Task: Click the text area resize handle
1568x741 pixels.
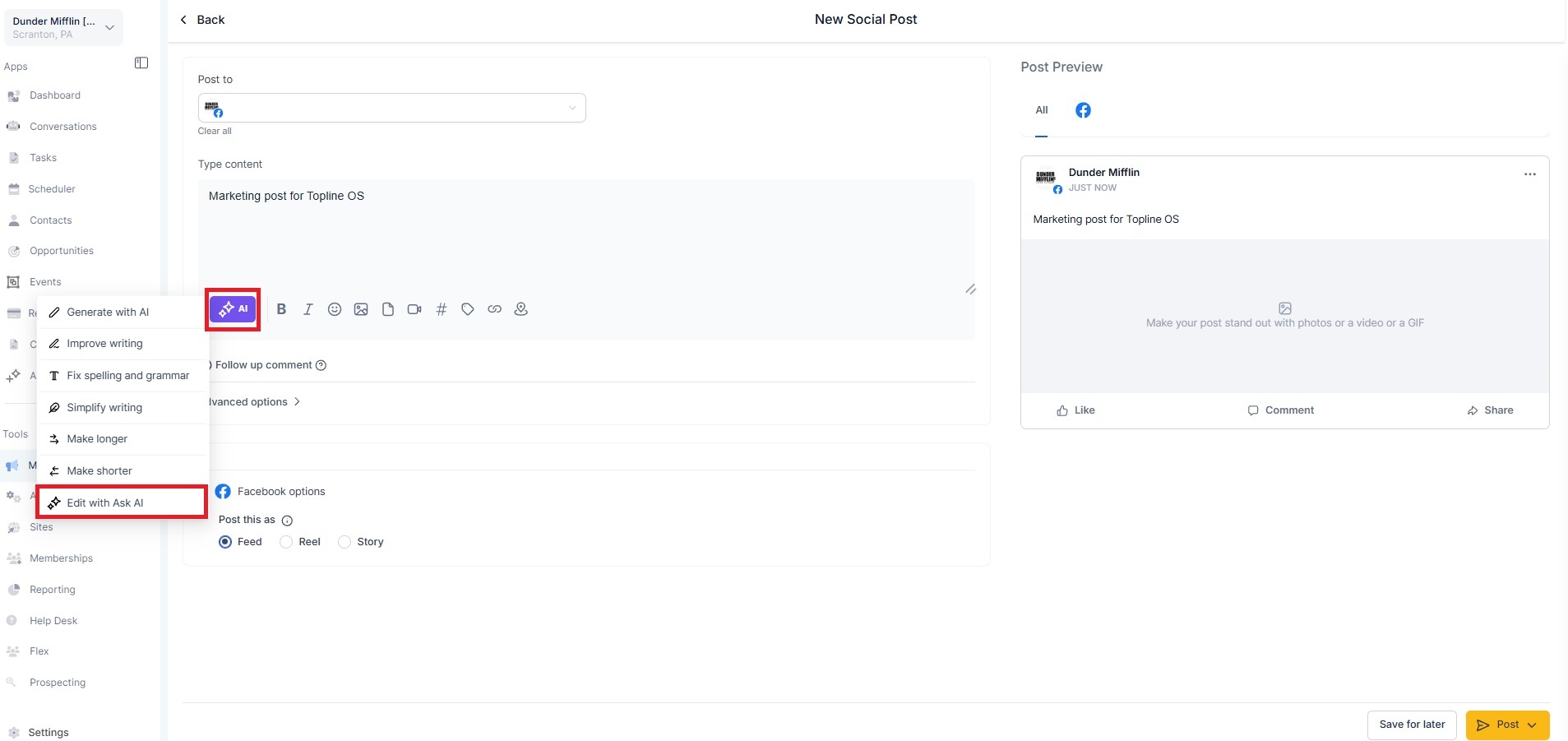Action: 970,289
